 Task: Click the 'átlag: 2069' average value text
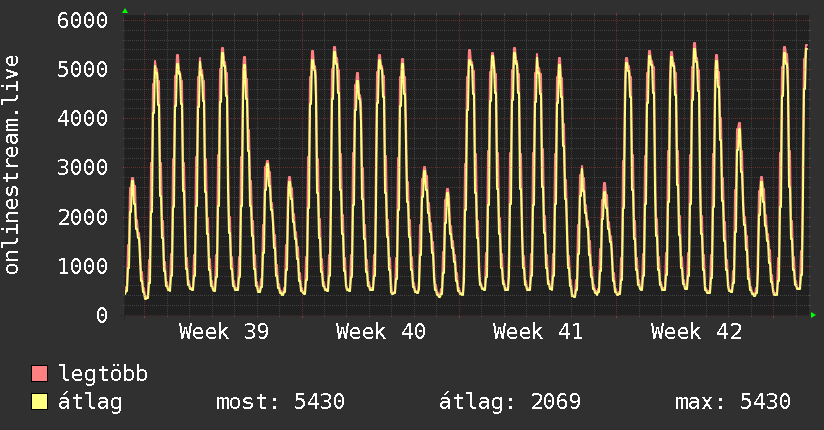coord(510,403)
